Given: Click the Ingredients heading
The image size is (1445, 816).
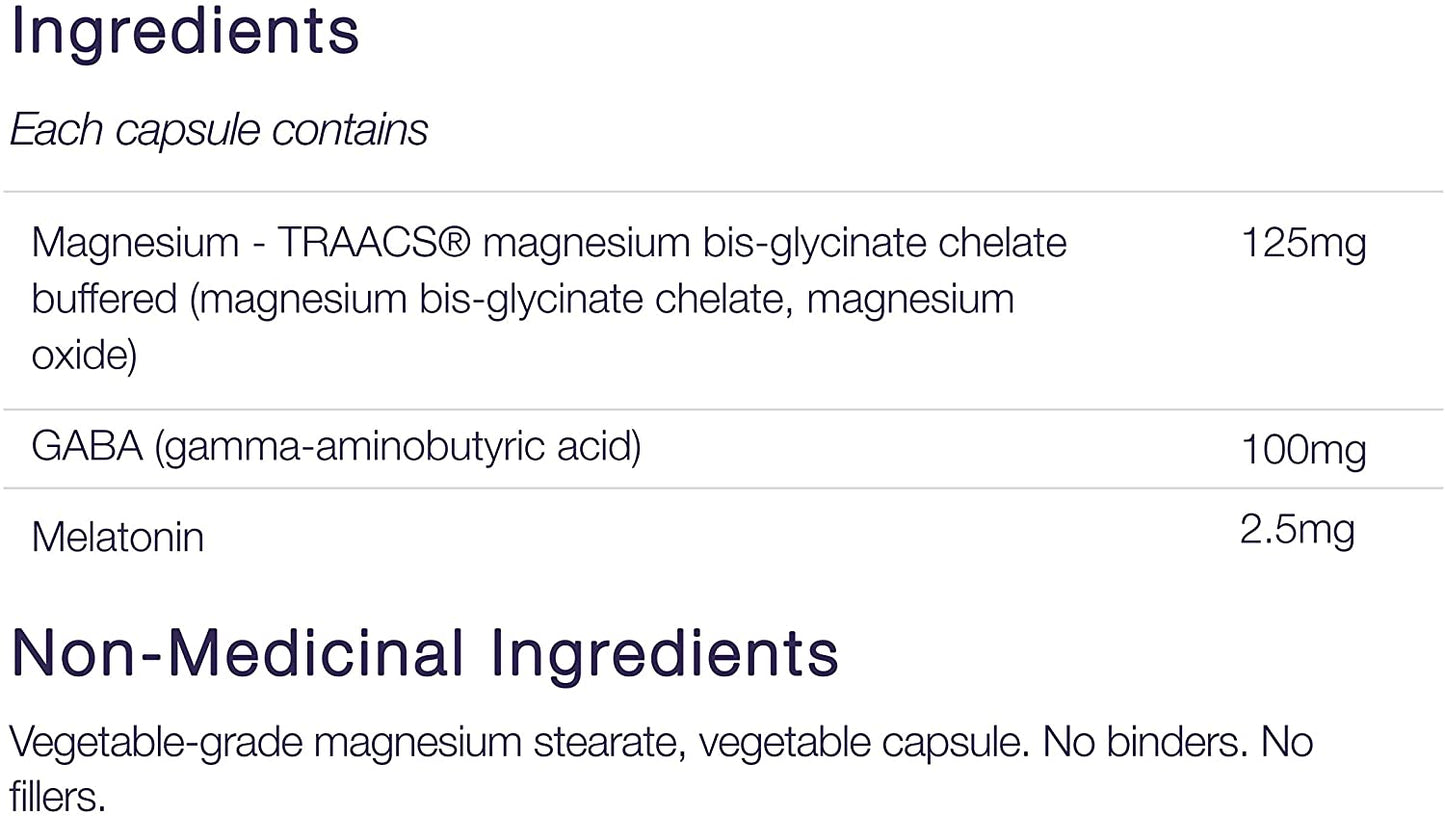Looking at the screenshot, I should 184,30.
